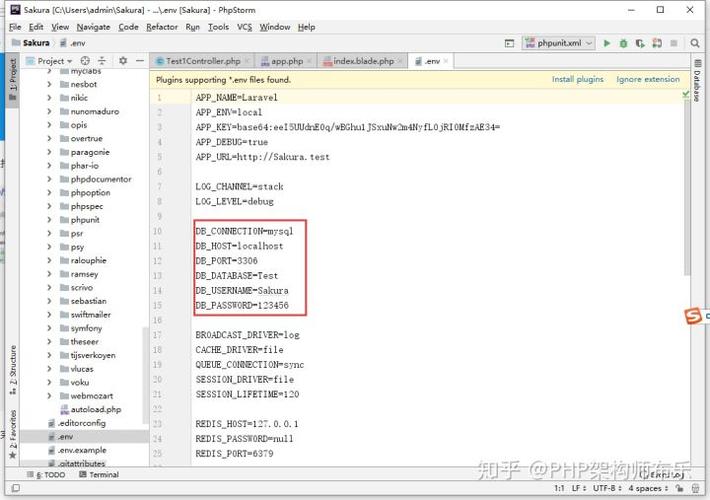Screen dimensions: 710x500
Task: Click the Sogou input method S icon
Action: 693,315
